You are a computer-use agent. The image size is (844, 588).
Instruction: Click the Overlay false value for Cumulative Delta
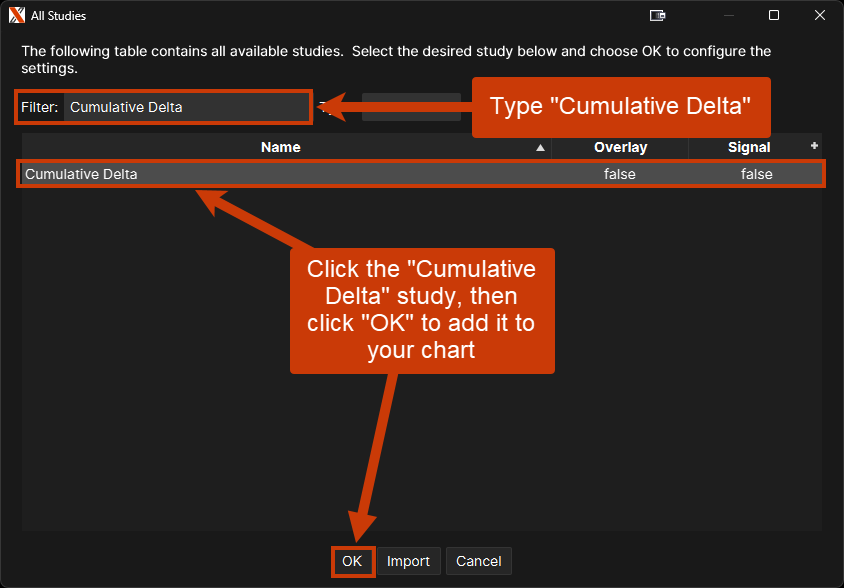pyautogui.click(x=620, y=174)
